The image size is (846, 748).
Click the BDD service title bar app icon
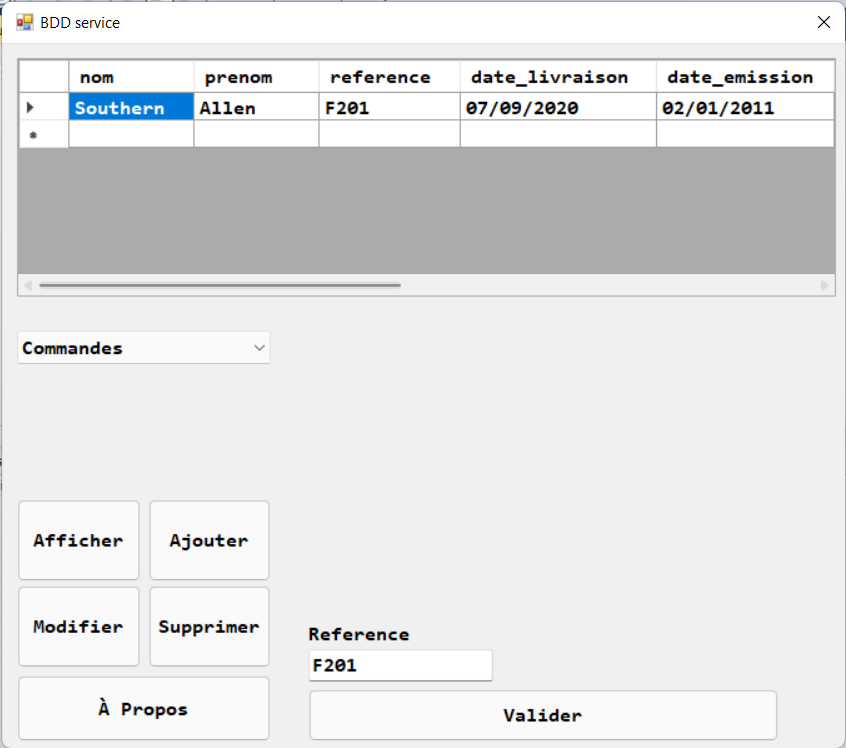pos(22,21)
